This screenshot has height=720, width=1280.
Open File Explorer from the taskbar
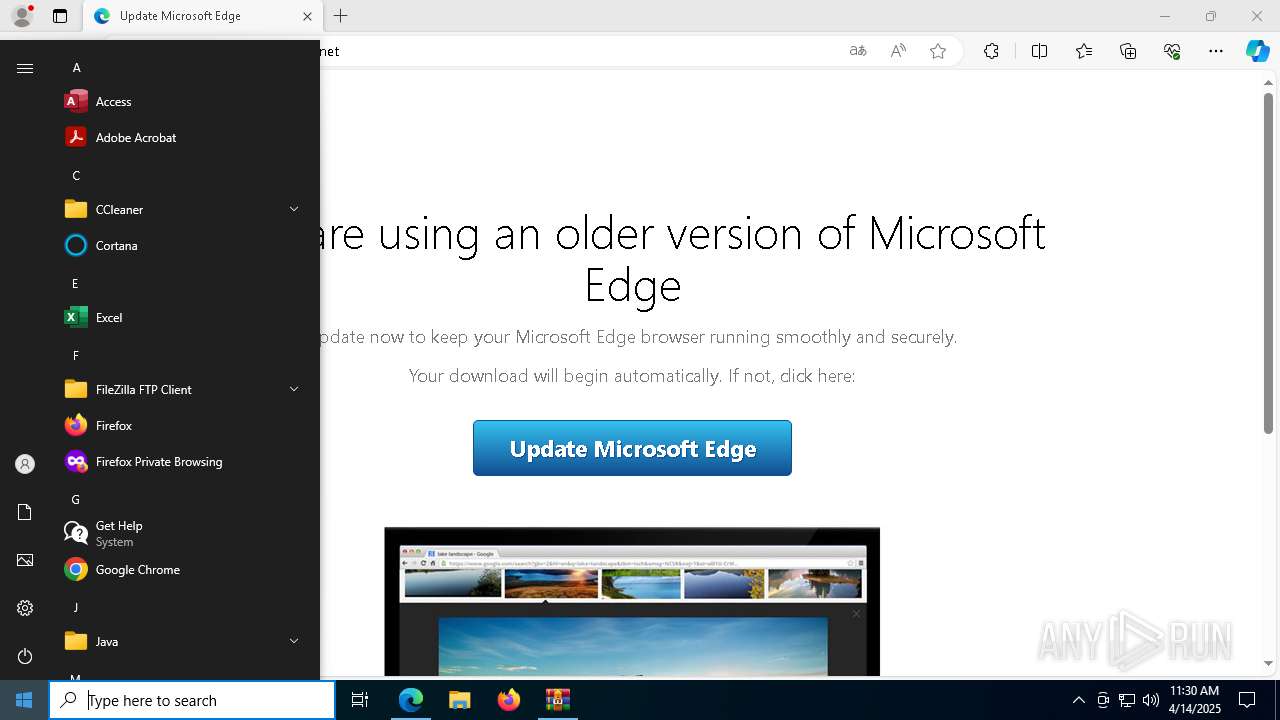(x=459, y=700)
